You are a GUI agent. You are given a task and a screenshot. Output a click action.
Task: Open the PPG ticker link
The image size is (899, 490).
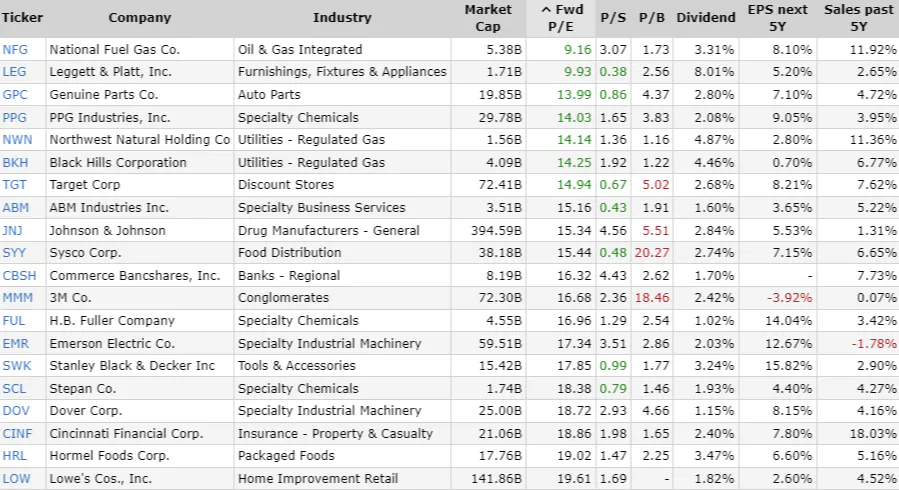pos(14,118)
